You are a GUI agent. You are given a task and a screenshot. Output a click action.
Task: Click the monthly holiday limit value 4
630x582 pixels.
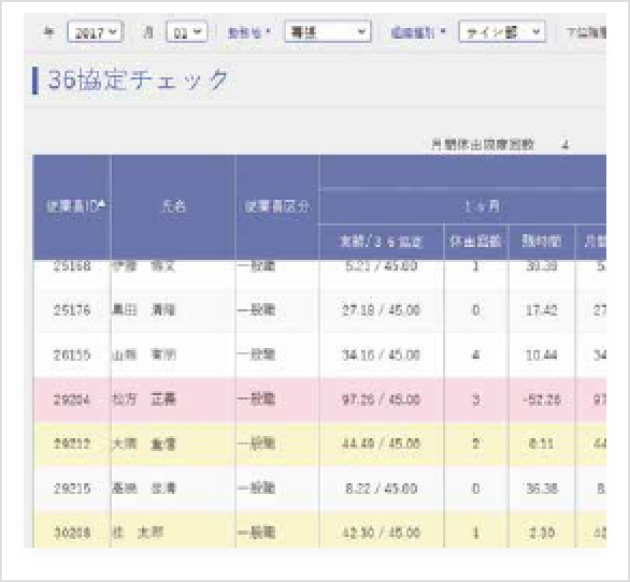pyautogui.click(x=565, y=145)
